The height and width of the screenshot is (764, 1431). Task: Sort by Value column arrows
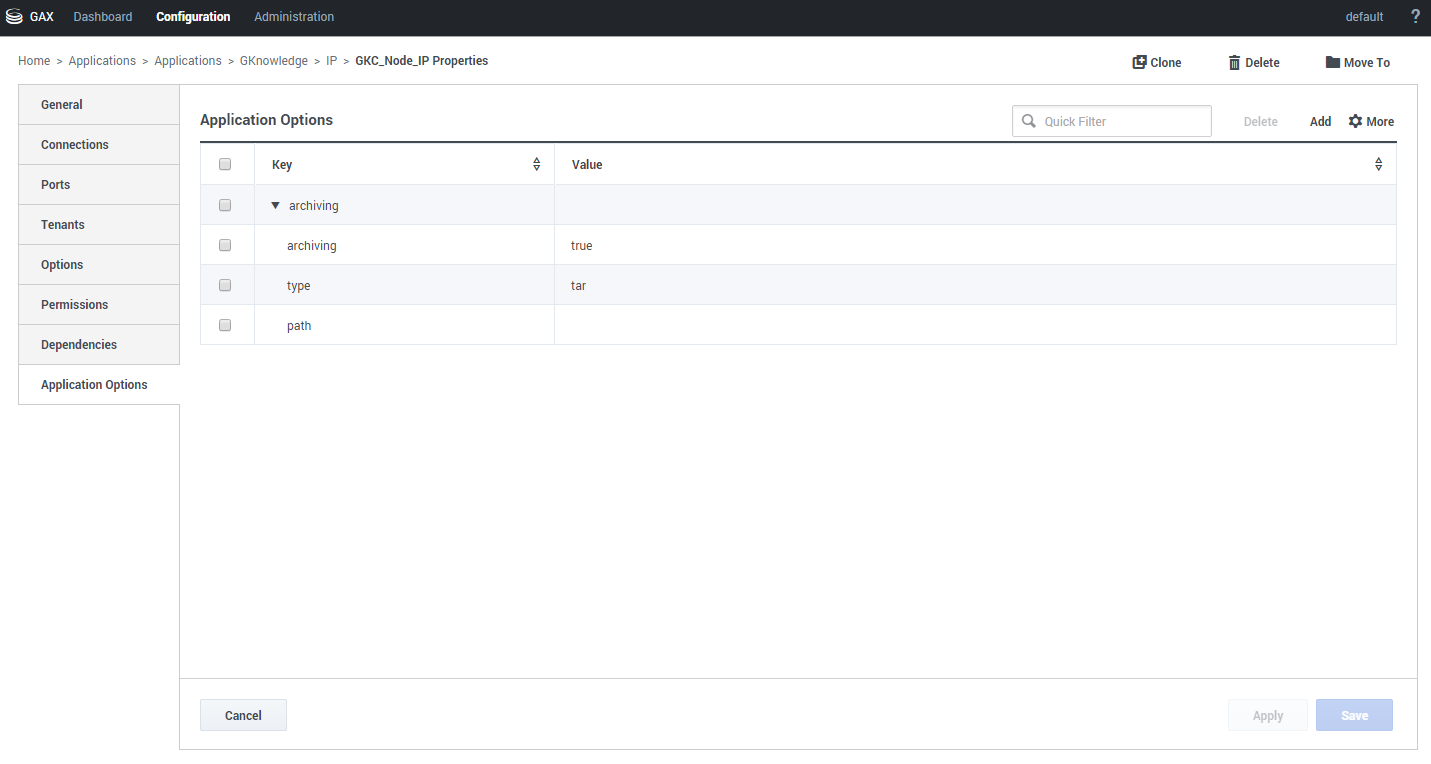click(1378, 164)
